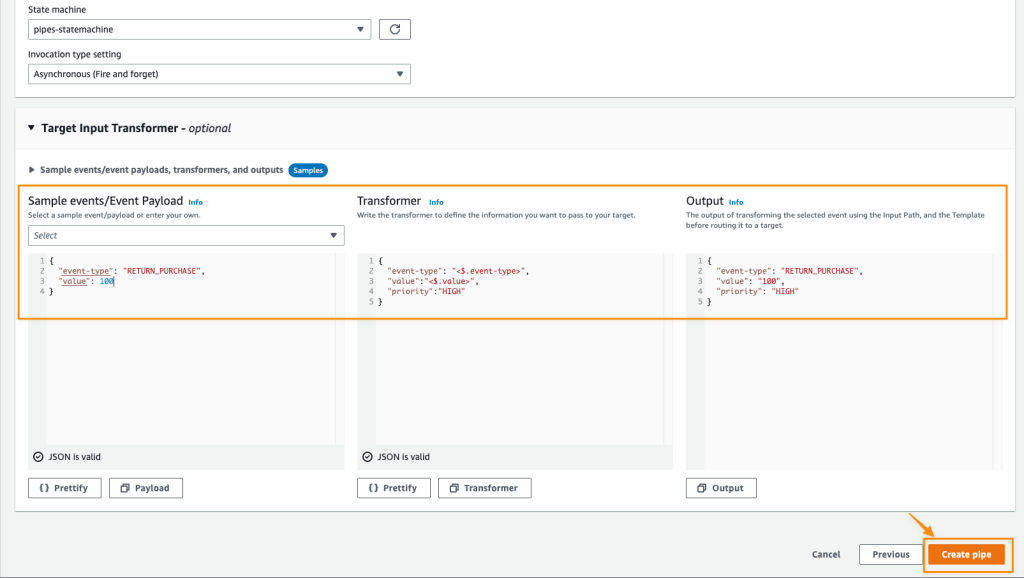Screen dimensions: 1024x578
Task: Click "priority": "HIGH" line in Output panel
Action: tap(758, 291)
